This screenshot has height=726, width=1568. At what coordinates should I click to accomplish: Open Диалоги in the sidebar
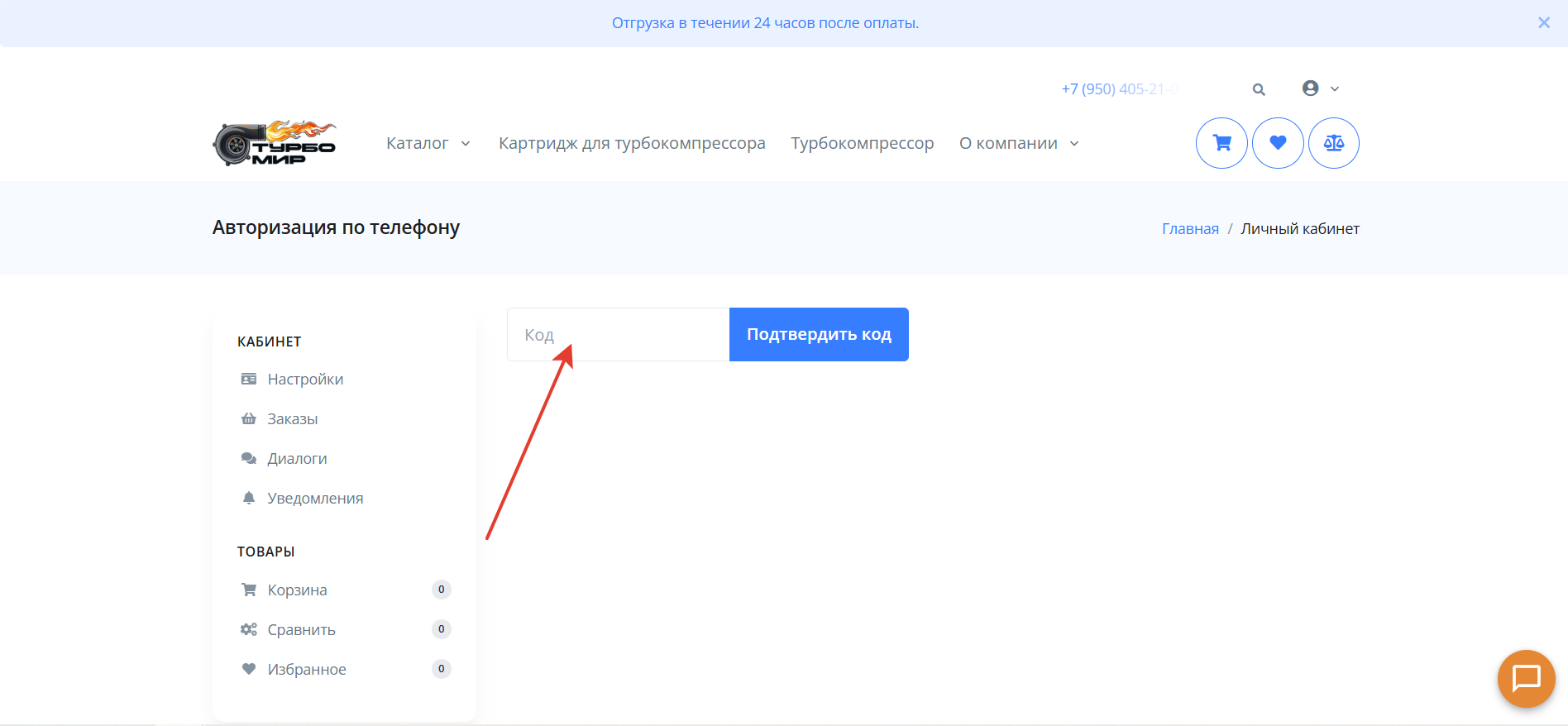coord(297,459)
